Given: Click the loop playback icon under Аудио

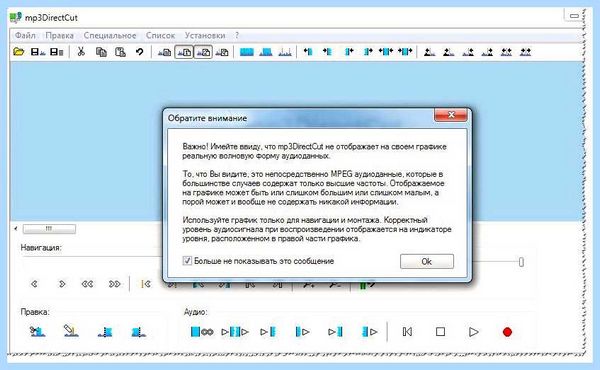Looking at the screenshot, I should pyautogui.click(x=202, y=332).
